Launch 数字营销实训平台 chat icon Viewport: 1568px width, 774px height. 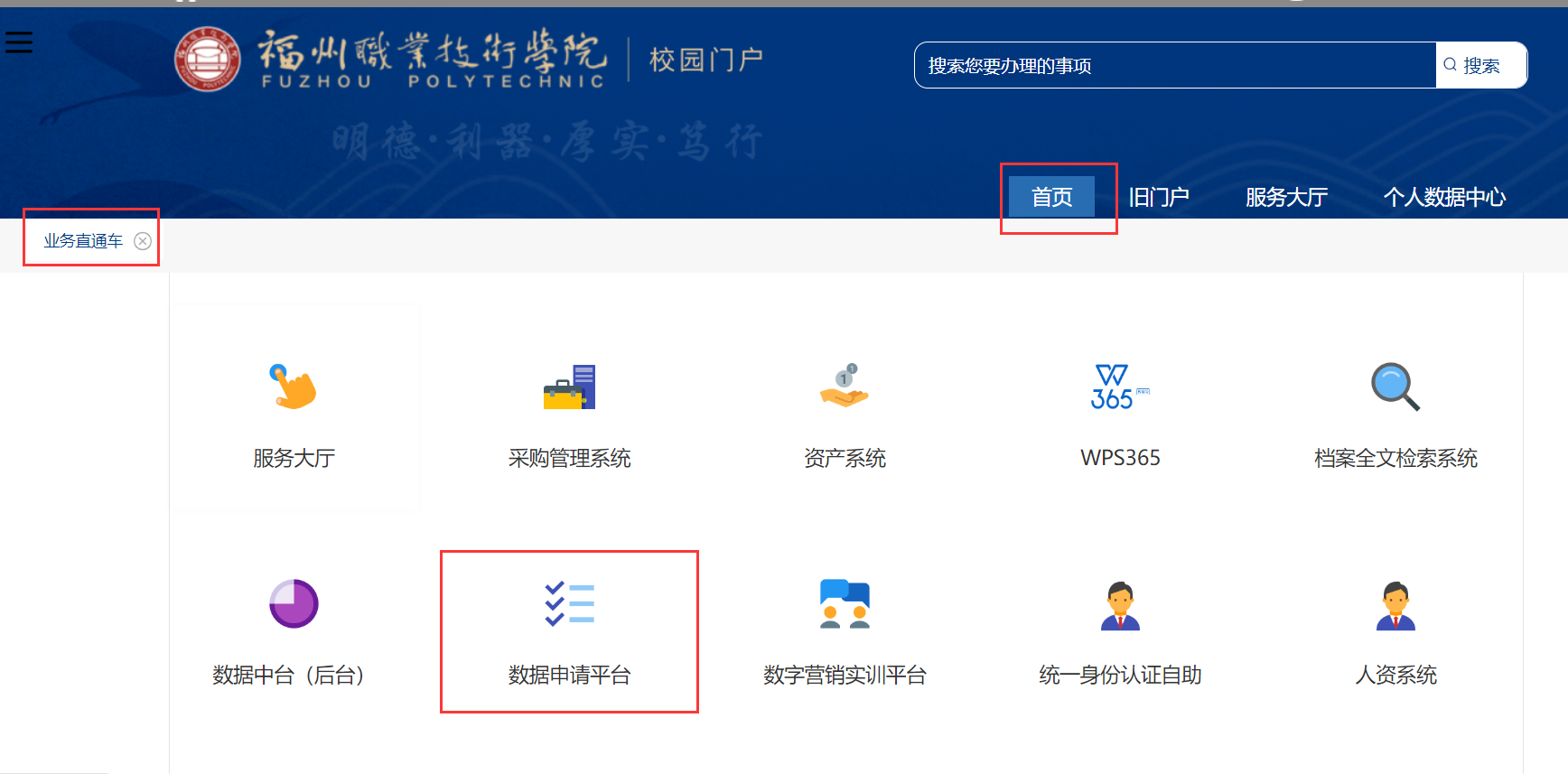[x=845, y=603]
